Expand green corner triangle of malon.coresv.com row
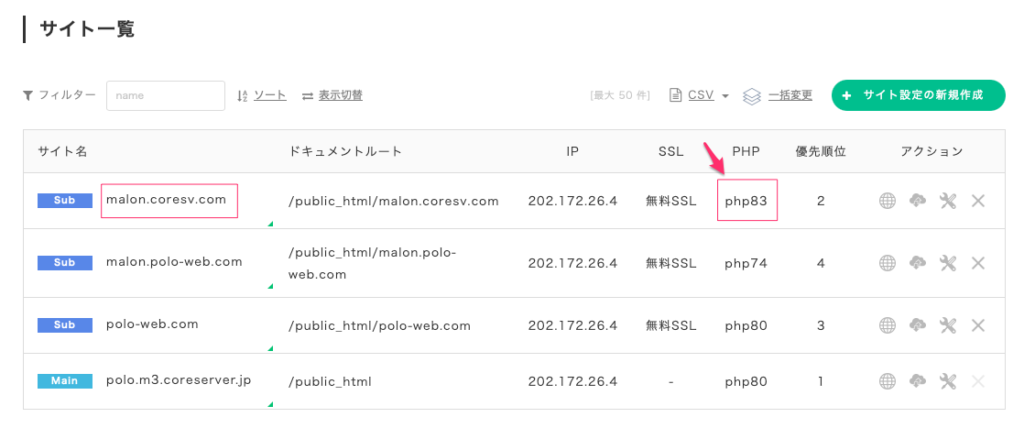Image resolution: width=1024 pixels, height=428 pixels. click(x=269, y=224)
